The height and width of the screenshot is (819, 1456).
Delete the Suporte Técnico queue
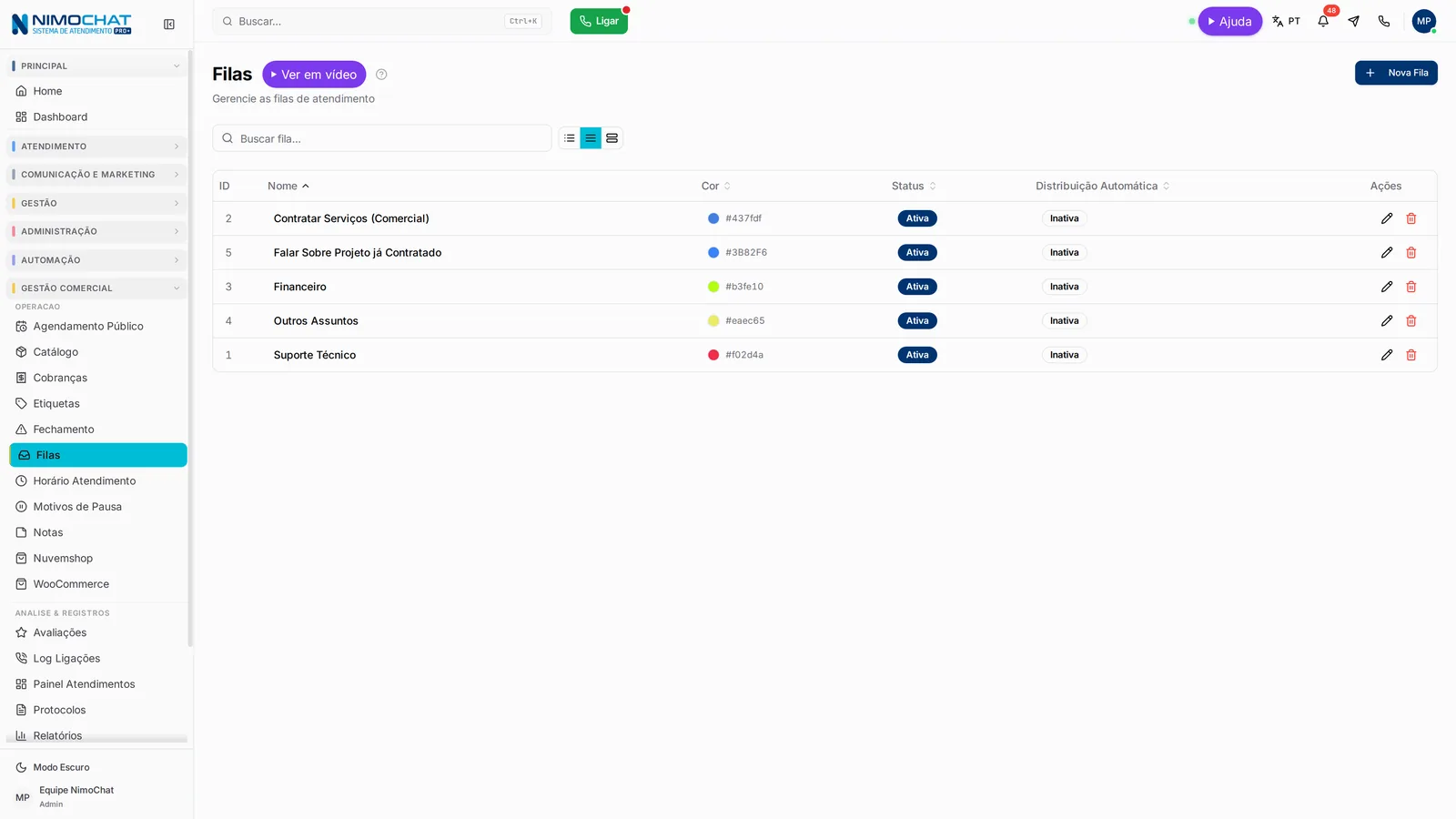[1411, 355]
